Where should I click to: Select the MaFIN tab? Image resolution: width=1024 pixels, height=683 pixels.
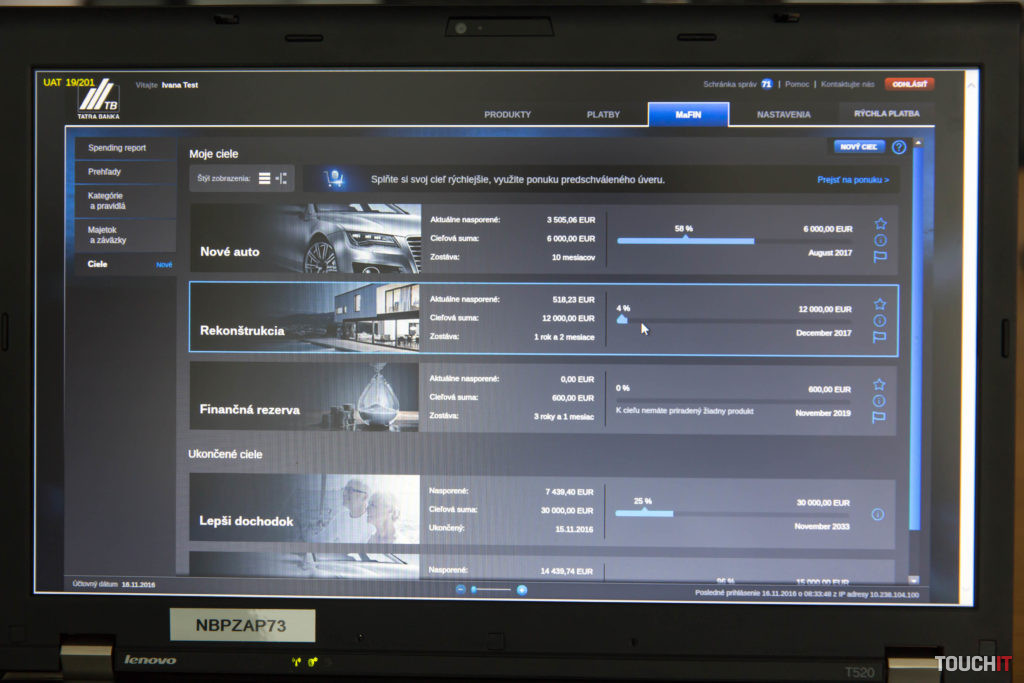[688, 114]
